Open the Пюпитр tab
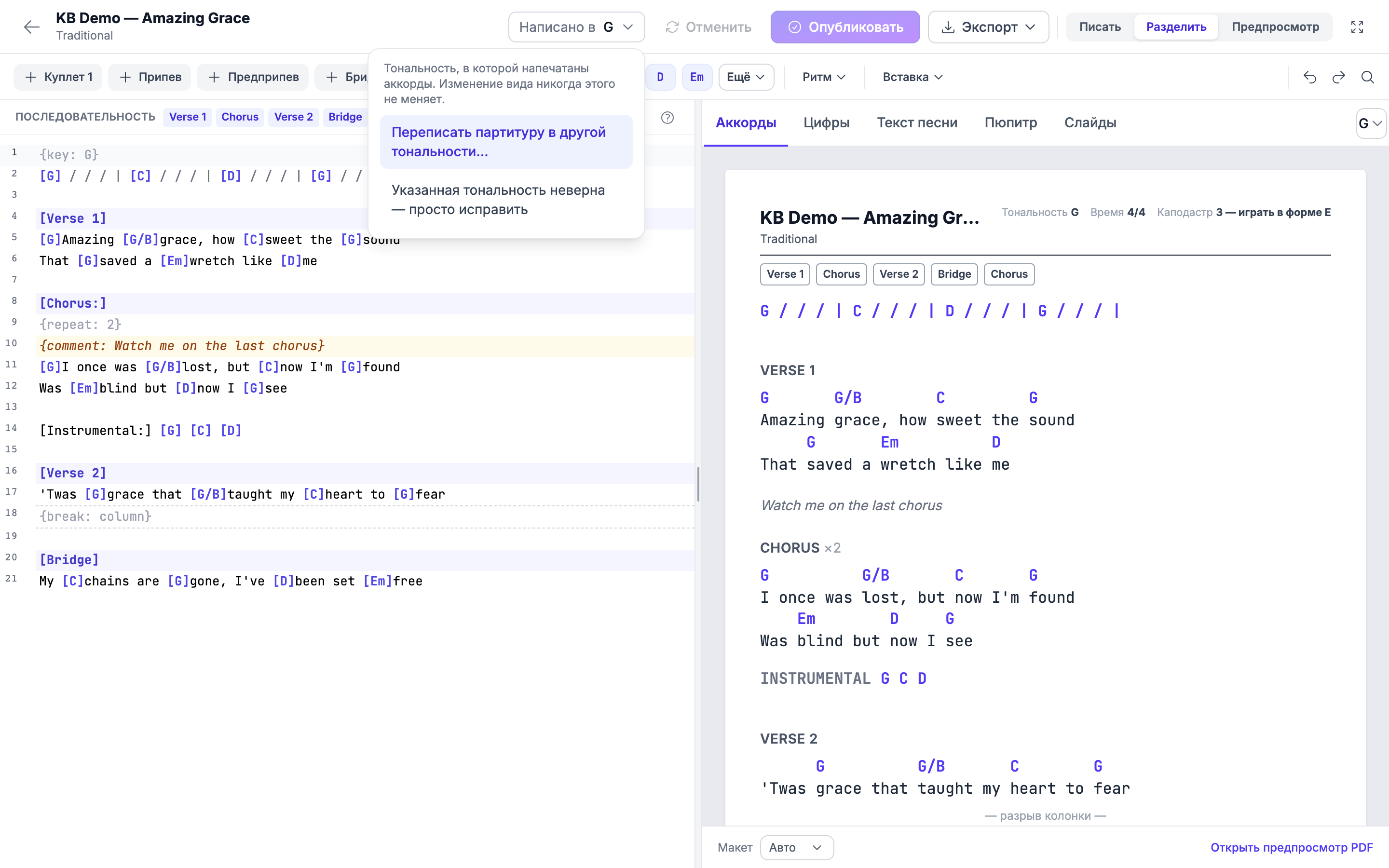Screen dimensions: 1389x868 [1011, 123]
